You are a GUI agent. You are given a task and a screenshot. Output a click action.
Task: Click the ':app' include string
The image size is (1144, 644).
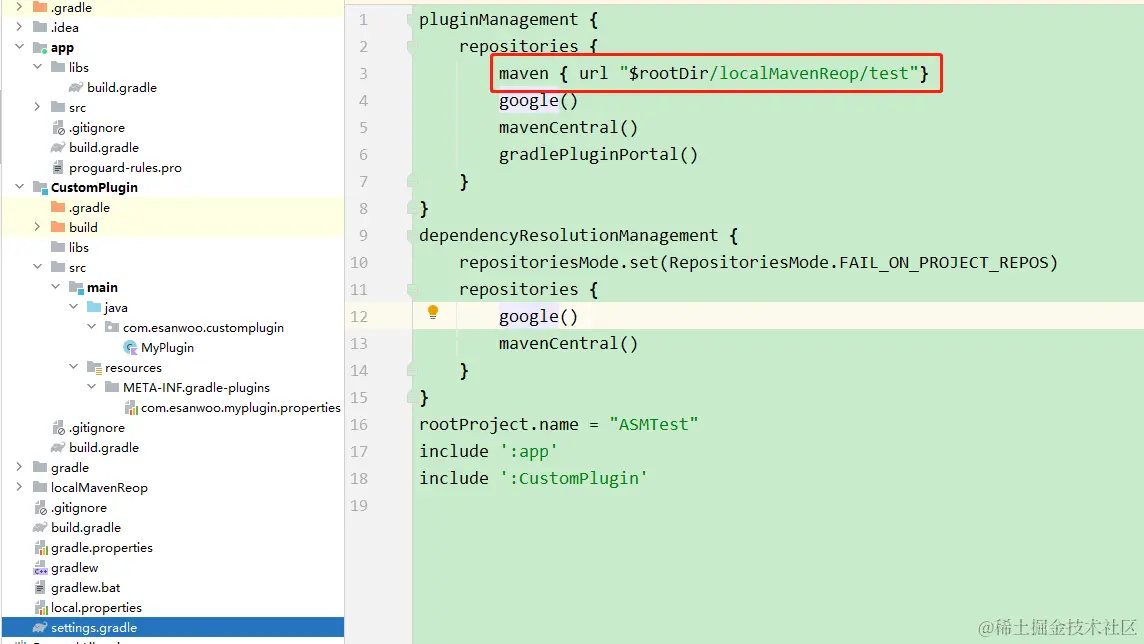click(528, 451)
